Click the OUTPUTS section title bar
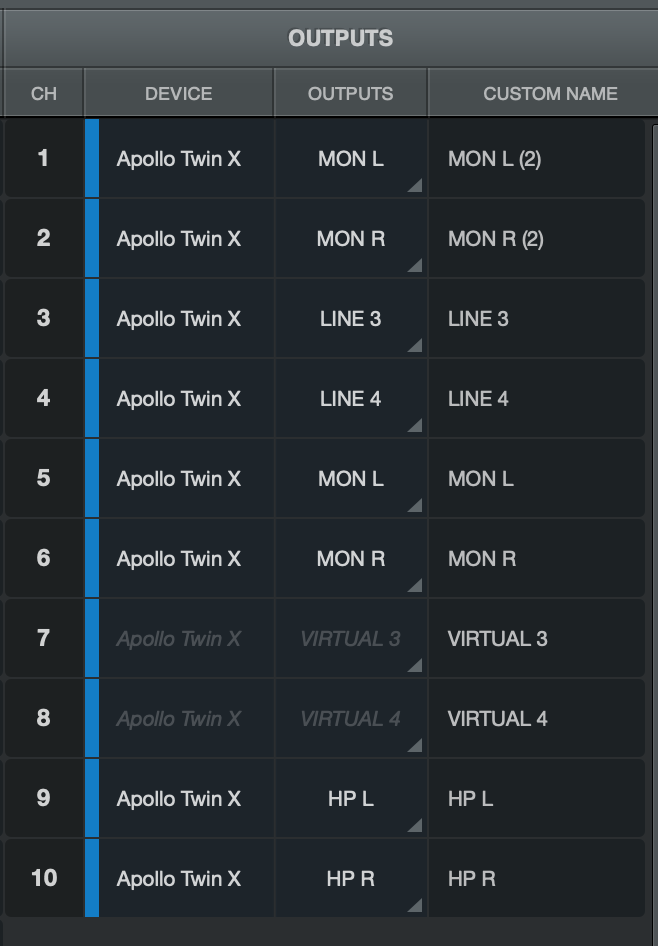Image resolution: width=658 pixels, height=946 pixels. point(340,39)
